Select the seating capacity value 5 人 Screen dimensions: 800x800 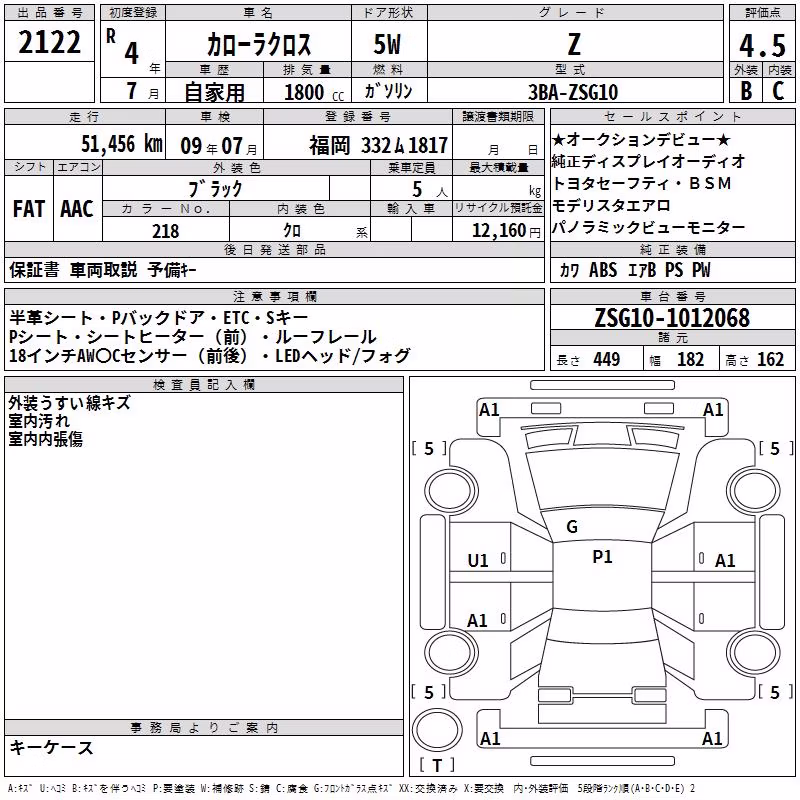[430, 190]
